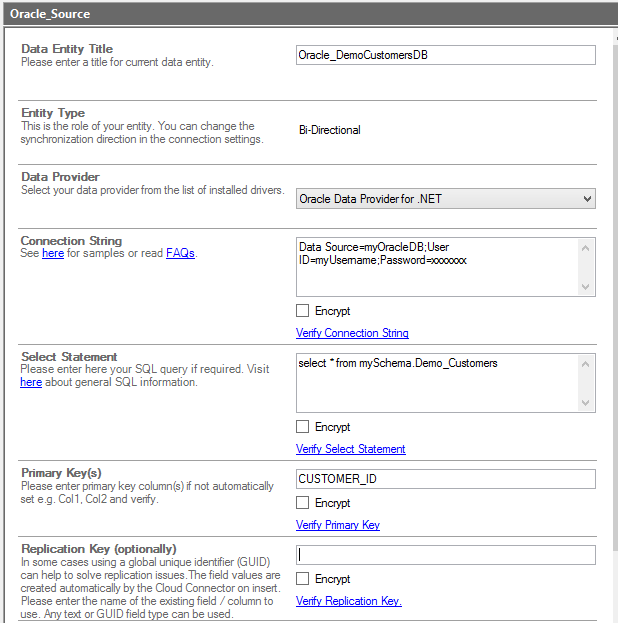Click the Verify Select Statement link
Screen dimensions: 618x623
pos(350,449)
